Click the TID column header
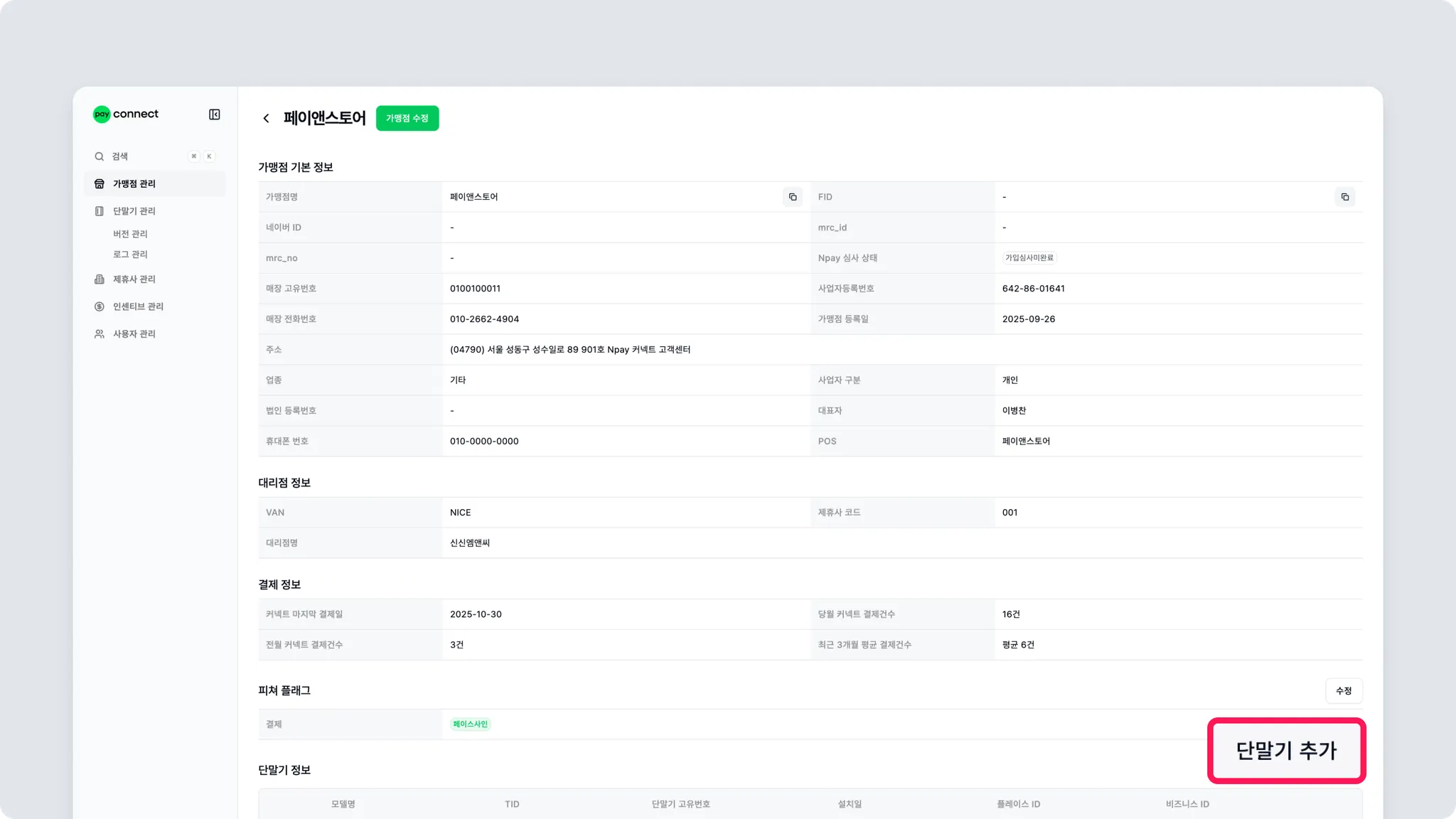The width and height of the screenshot is (1456, 819). (512, 804)
